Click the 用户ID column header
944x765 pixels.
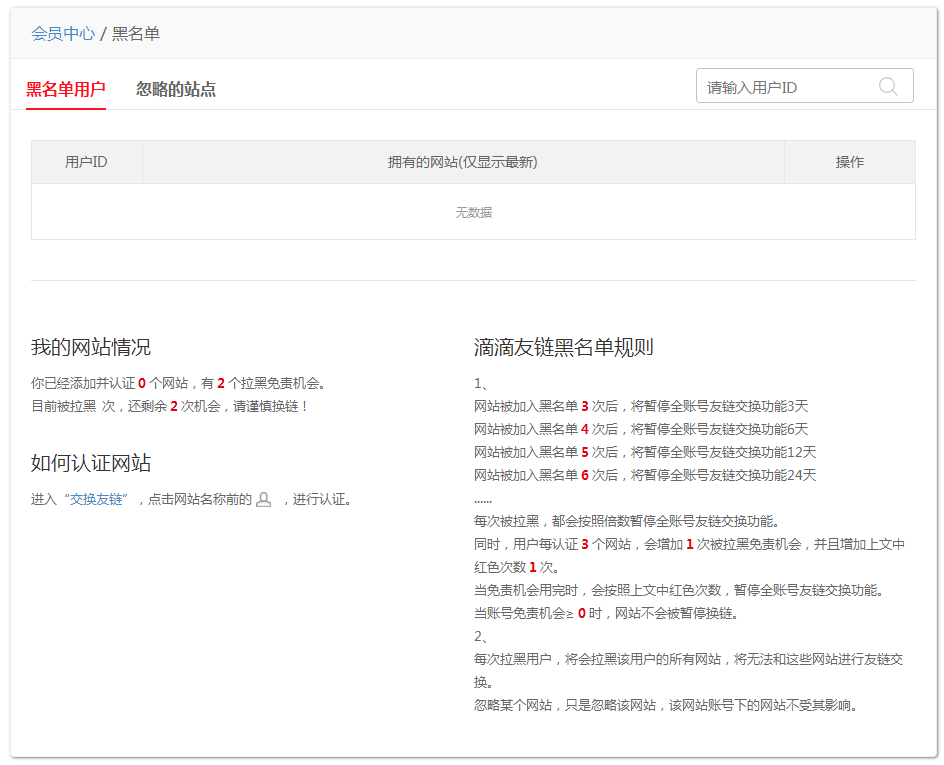86,161
